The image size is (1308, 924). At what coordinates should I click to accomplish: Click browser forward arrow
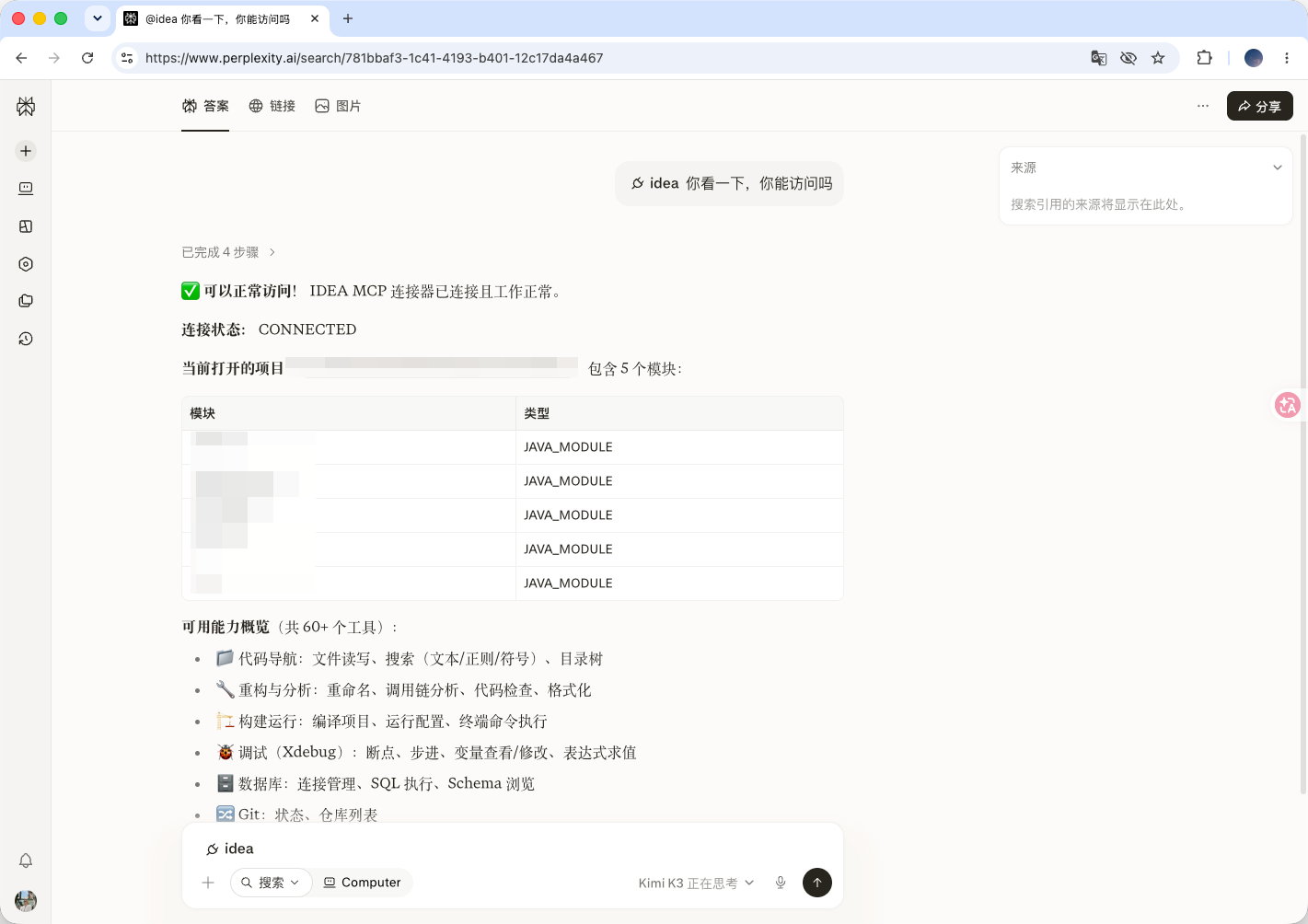click(x=54, y=58)
